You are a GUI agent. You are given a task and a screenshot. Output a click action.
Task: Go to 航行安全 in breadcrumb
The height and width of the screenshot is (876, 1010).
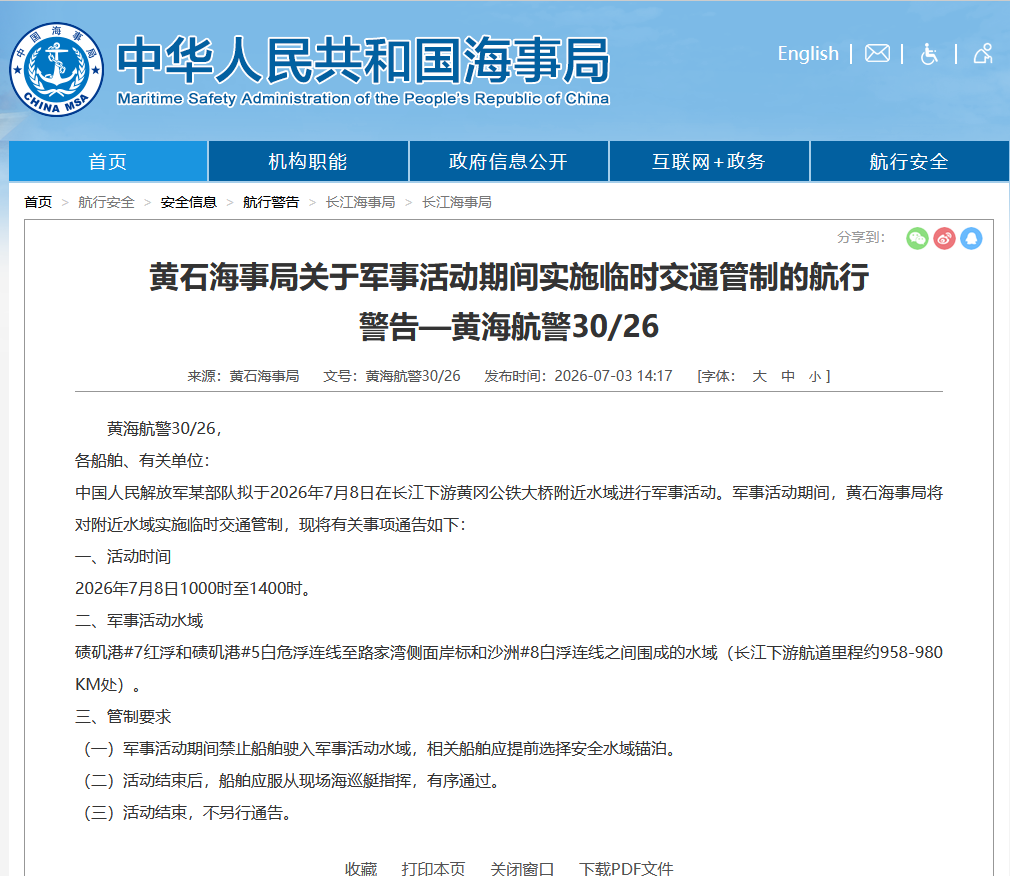point(106,202)
